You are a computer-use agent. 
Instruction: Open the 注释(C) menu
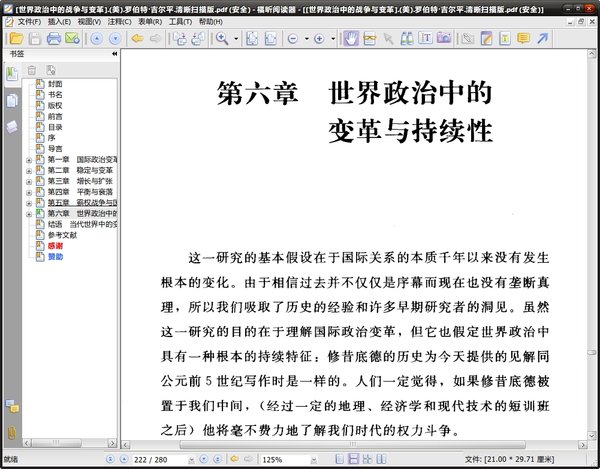(x=119, y=22)
